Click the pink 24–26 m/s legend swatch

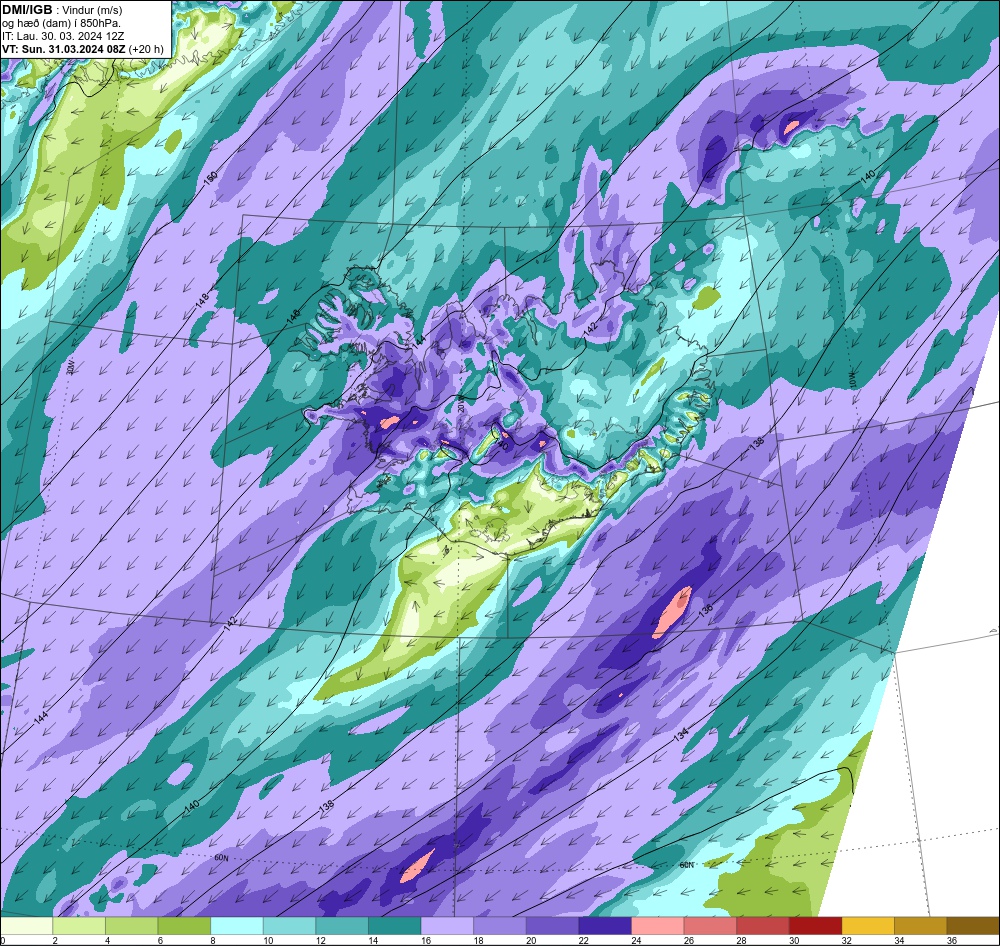tap(658, 926)
